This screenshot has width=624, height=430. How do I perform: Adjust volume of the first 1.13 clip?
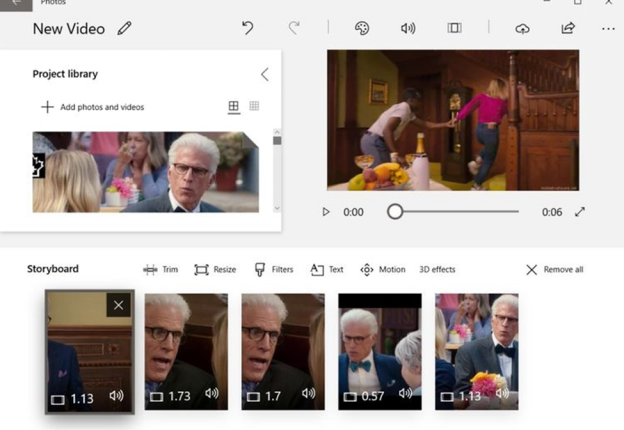coord(117,395)
